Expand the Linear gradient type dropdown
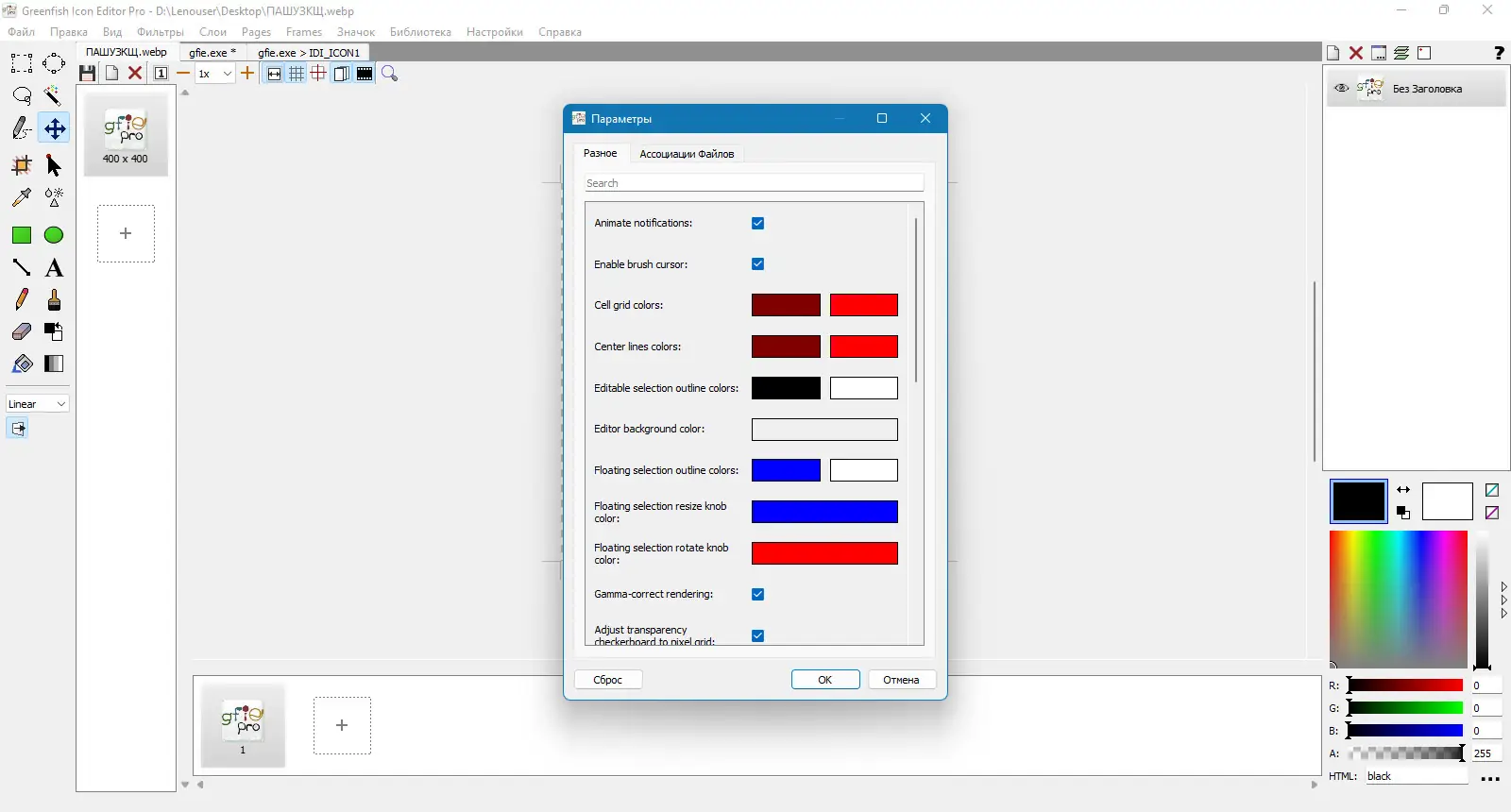 tap(38, 404)
